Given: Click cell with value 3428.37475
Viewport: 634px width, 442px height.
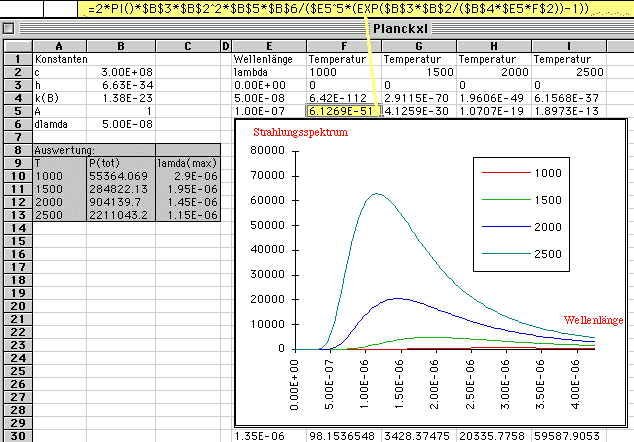Looking at the screenshot, I should [x=419, y=436].
